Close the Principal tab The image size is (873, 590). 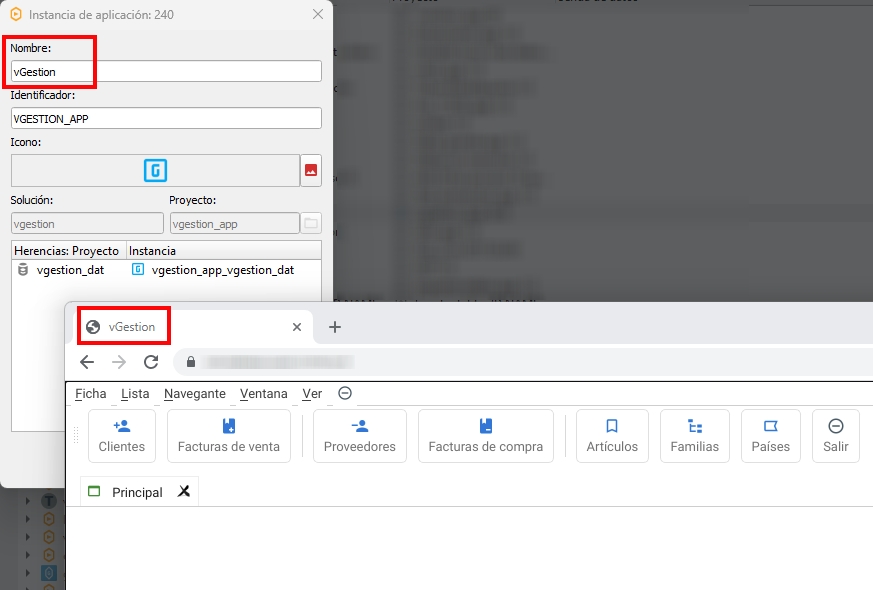click(184, 491)
